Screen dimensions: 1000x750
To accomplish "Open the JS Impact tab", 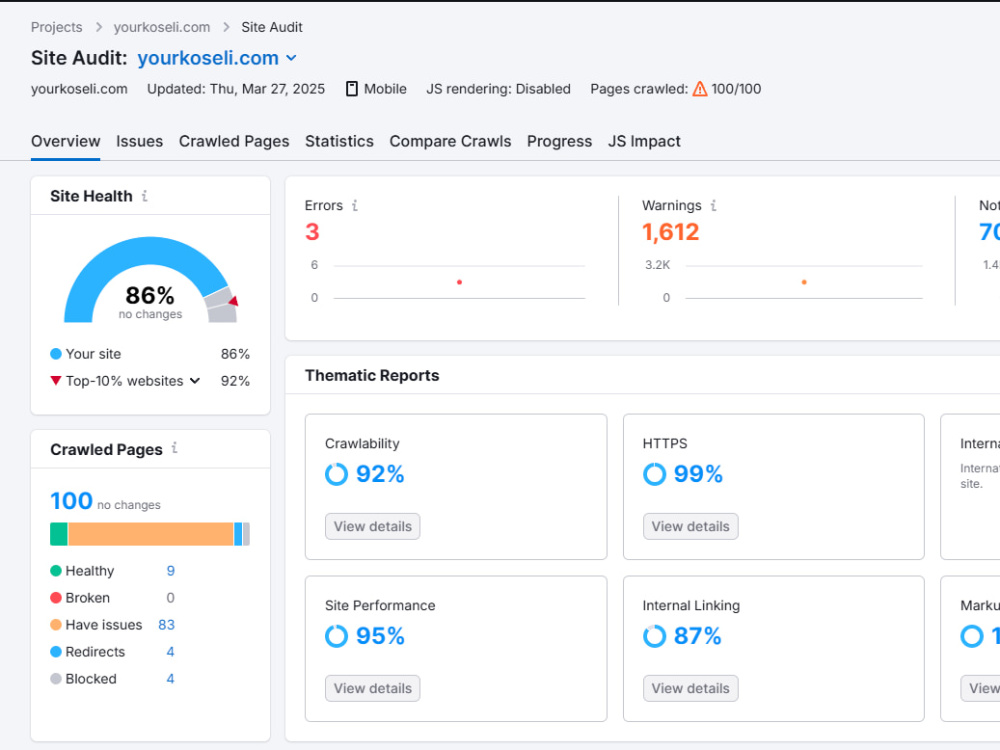I will pos(644,141).
